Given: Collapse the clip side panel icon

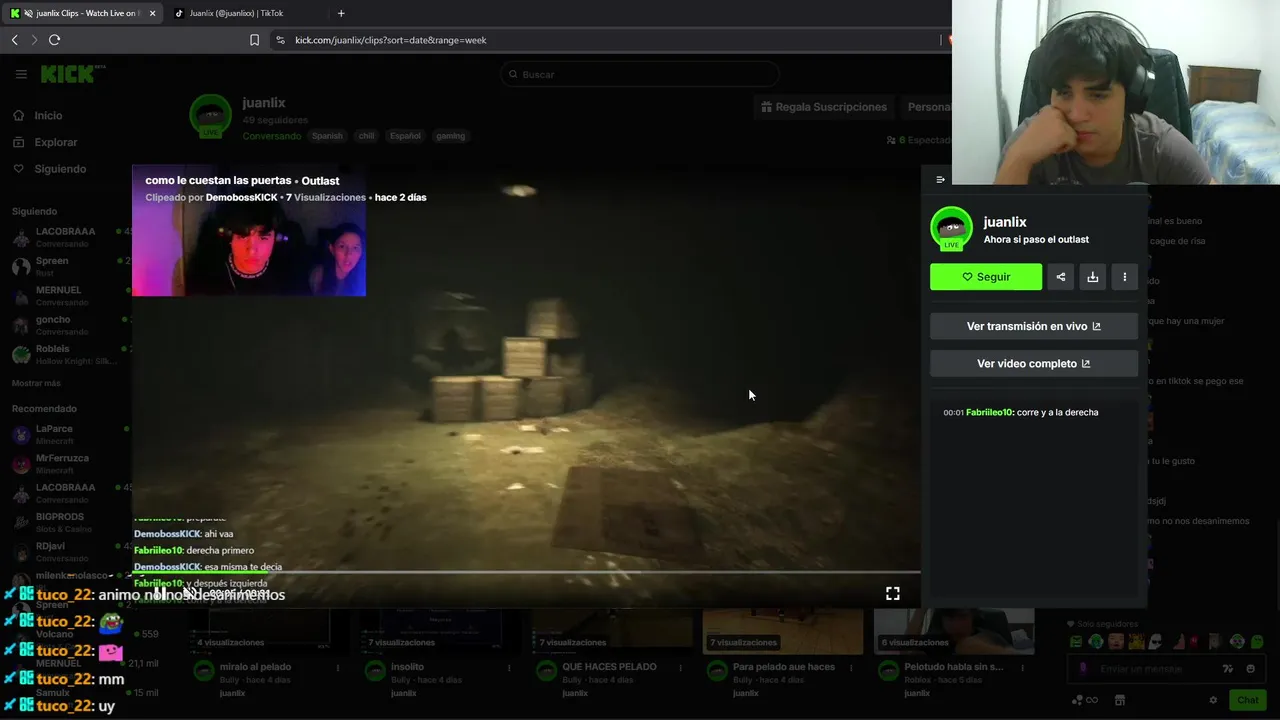Looking at the screenshot, I should (940, 180).
